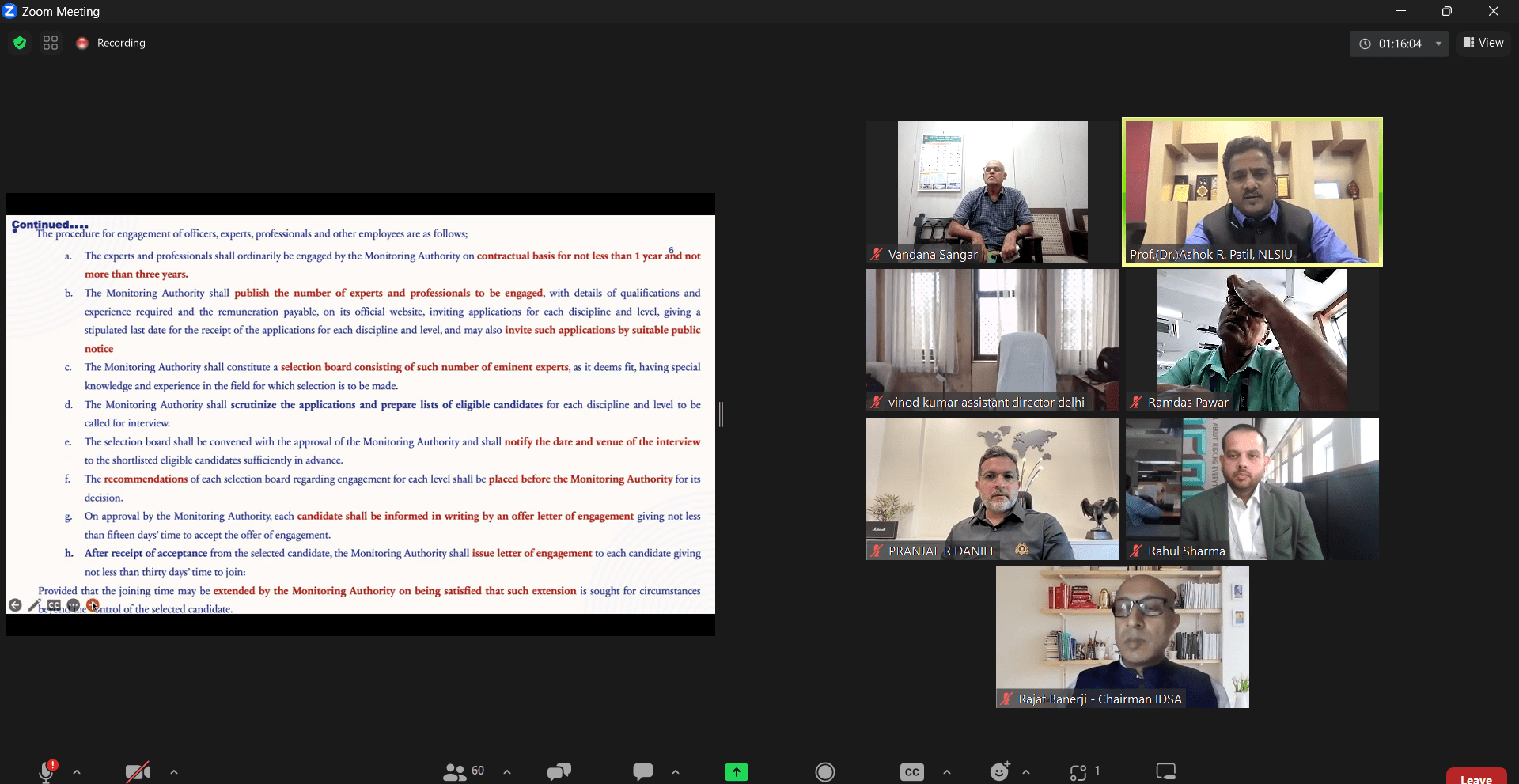This screenshot has width=1519, height=784.
Task: Expand the audio options arrow
Action: click(x=77, y=772)
